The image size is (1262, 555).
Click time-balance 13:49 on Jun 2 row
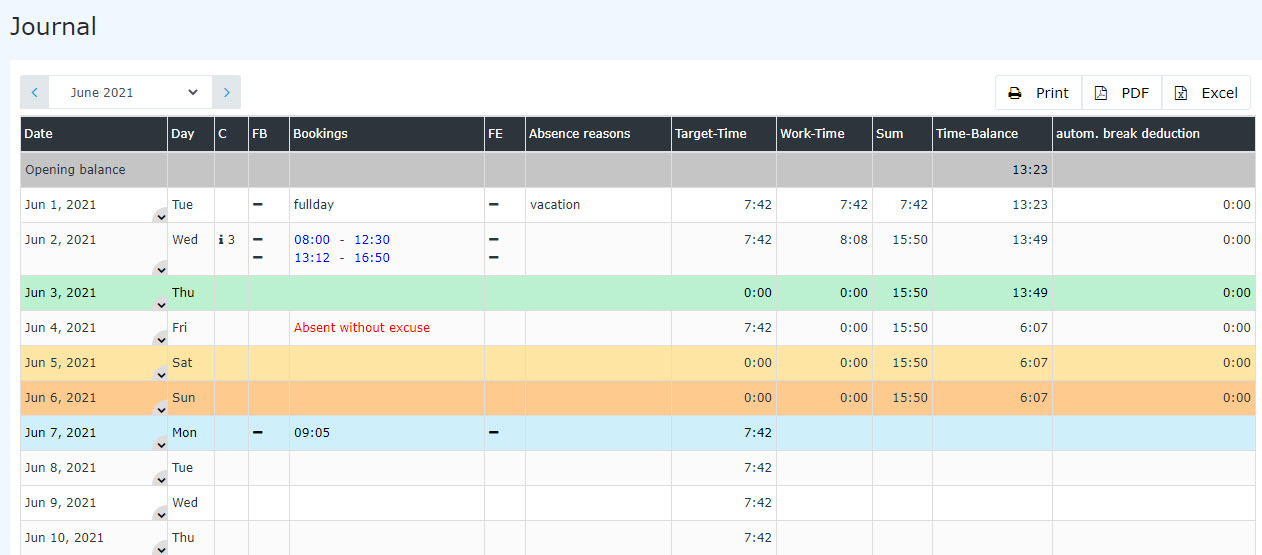coord(1030,240)
